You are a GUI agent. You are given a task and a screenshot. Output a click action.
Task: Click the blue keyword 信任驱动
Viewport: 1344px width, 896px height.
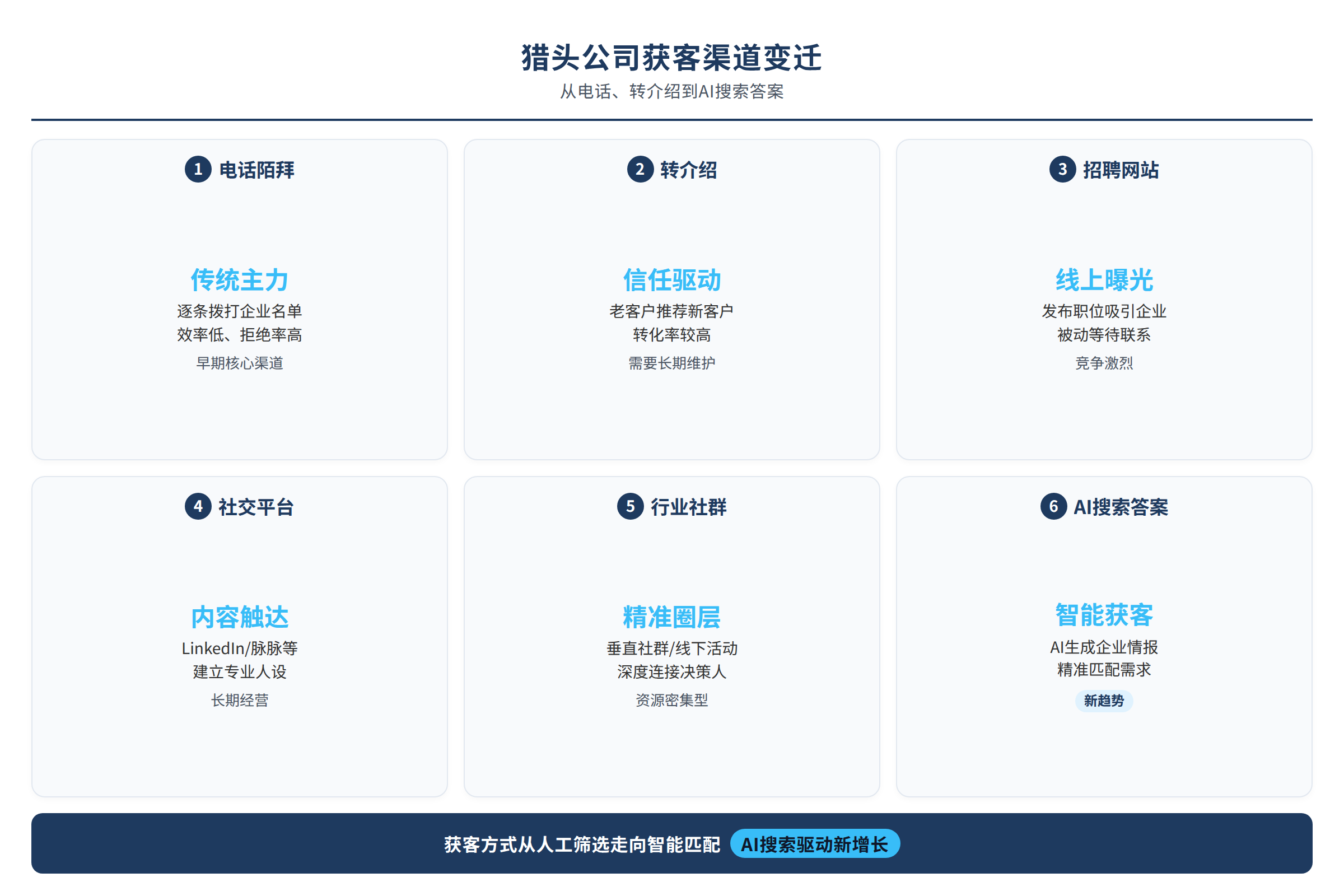672,280
